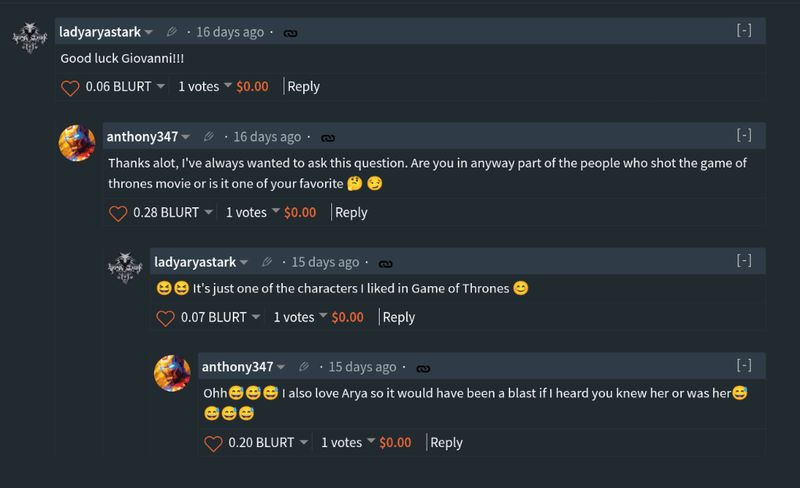Open votes dropdown on 0.28 BLURT comment
The height and width of the screenshot is (488, 800).
point(275,213)
